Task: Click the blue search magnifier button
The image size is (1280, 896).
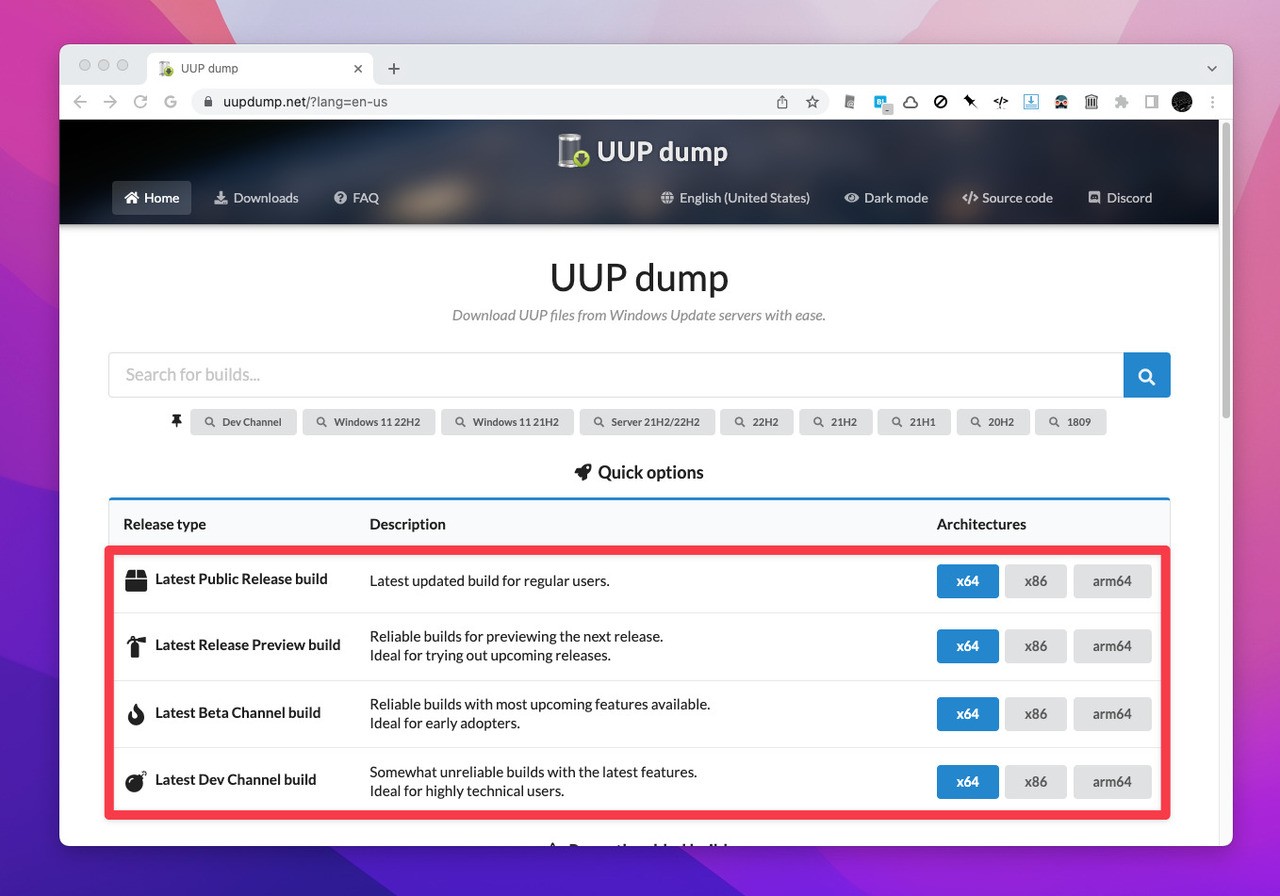Action: point(1146,374)
